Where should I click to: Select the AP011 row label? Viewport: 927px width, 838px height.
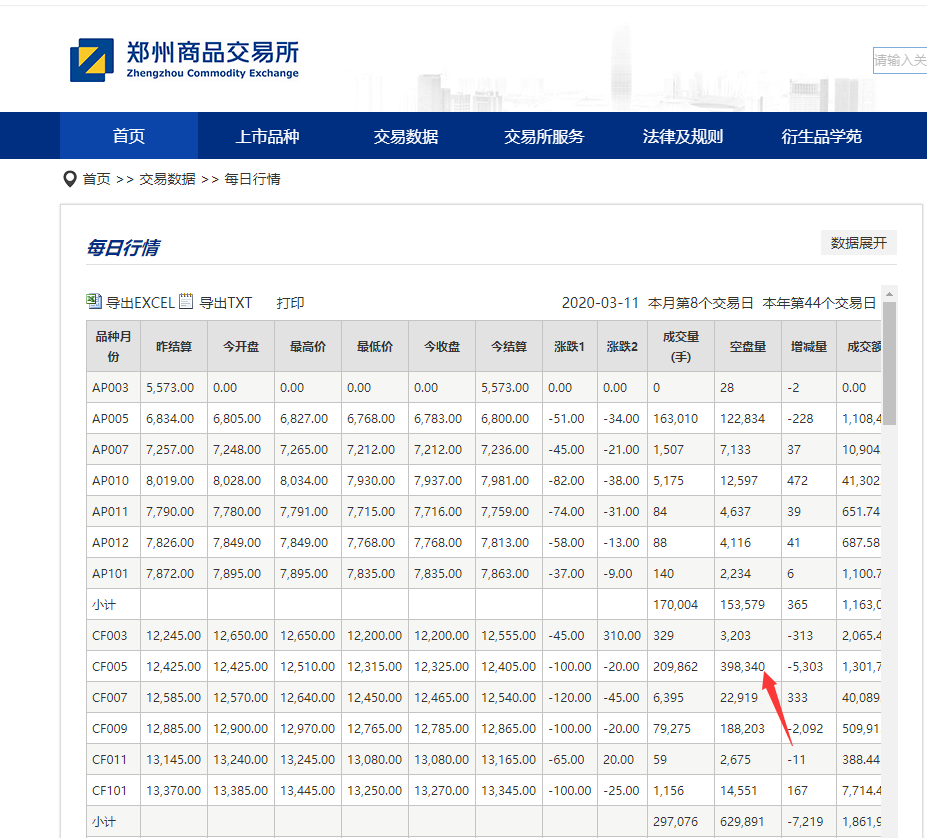coord(110,511)
